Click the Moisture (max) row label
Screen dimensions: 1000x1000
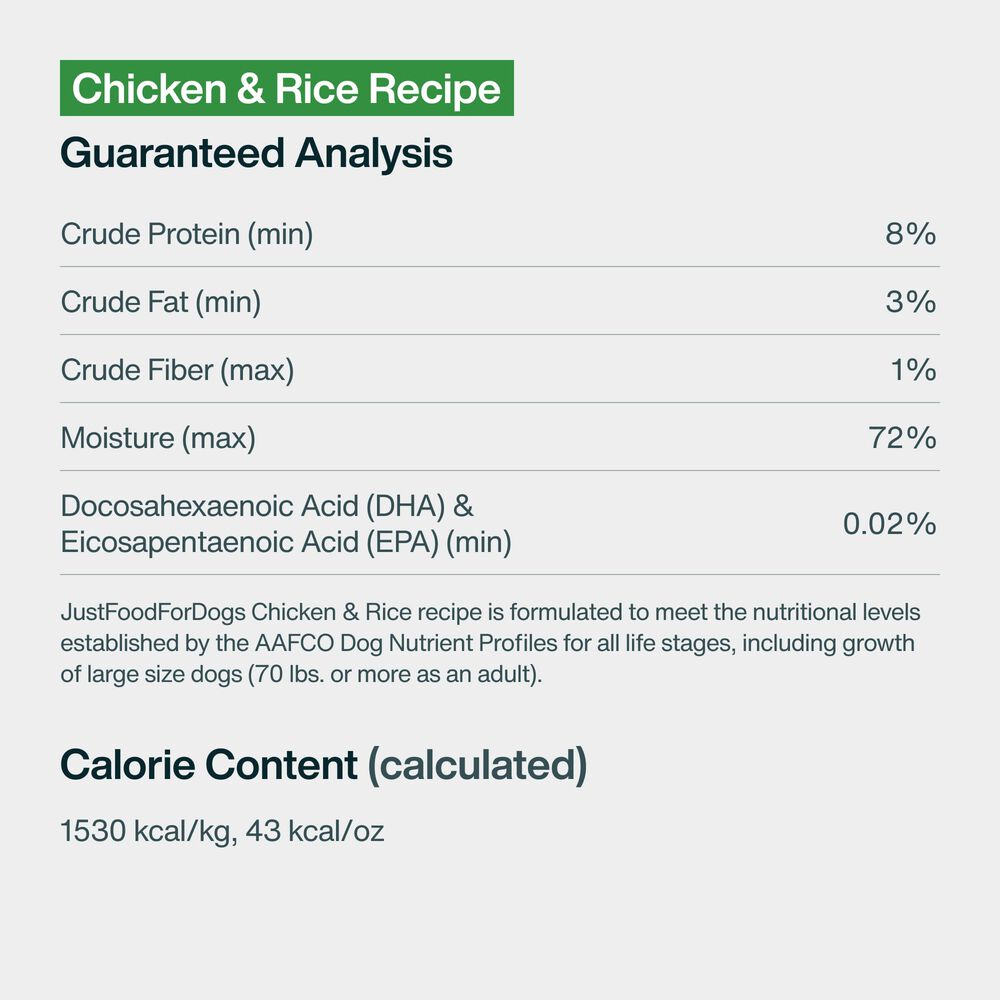point(158,438)
